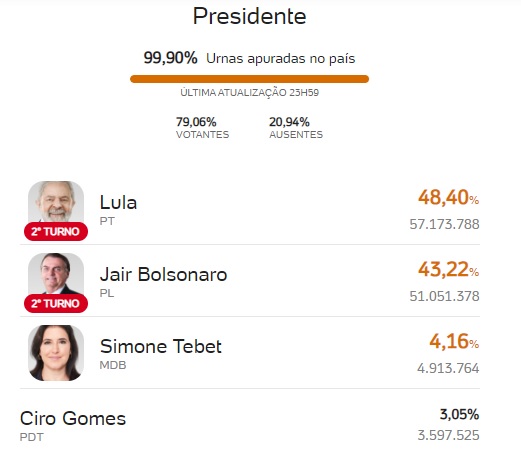Viewport: 521px width, 457px height.
Task: Click Bolsonaro's 43,22% vote percentage
Action: [449, 269]
